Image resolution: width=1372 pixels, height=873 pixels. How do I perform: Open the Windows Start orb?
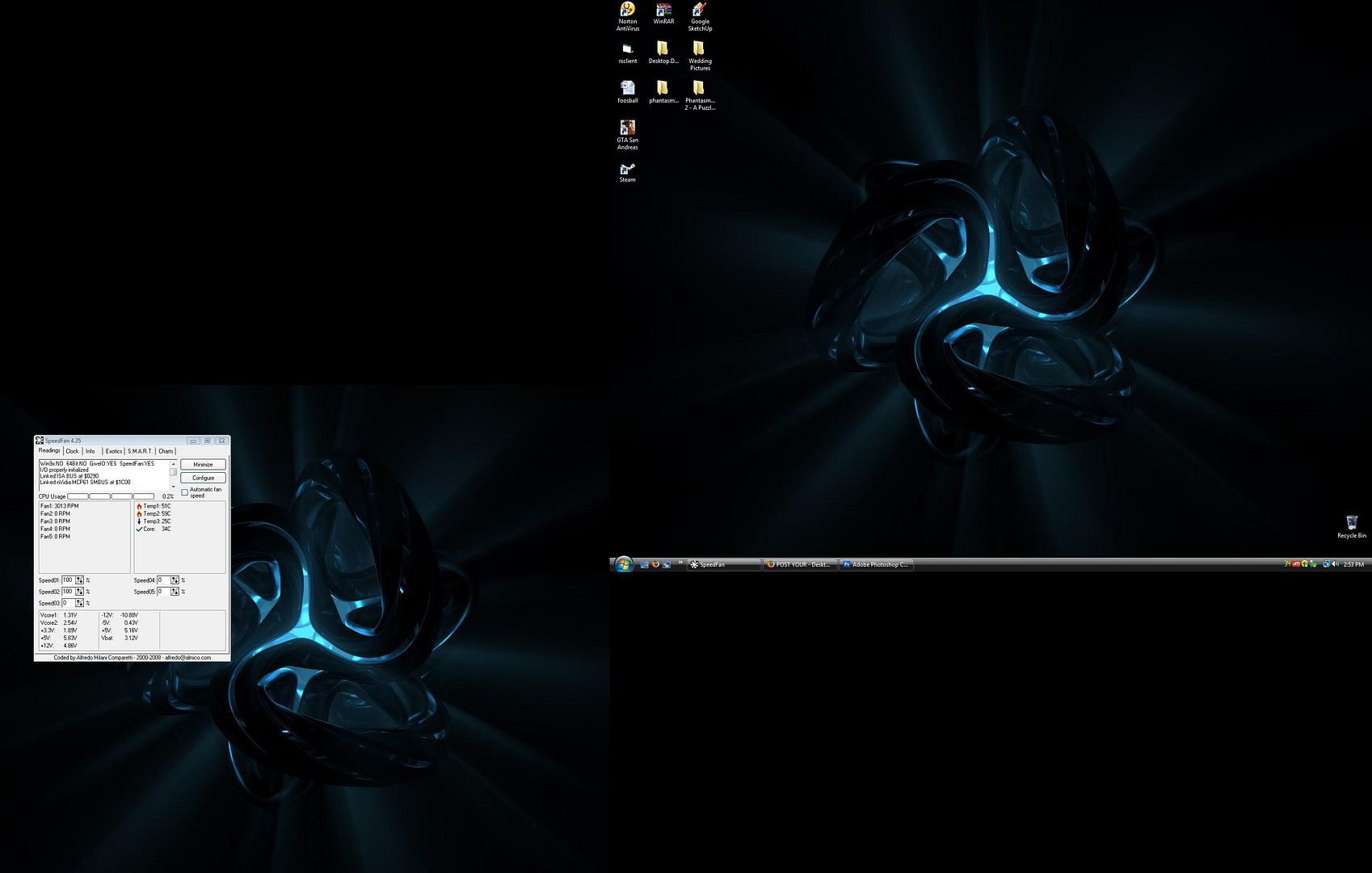[624, 564]
